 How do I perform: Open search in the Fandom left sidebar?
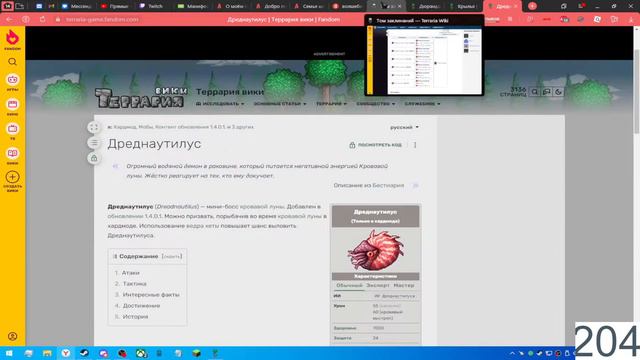pos(12,62)
